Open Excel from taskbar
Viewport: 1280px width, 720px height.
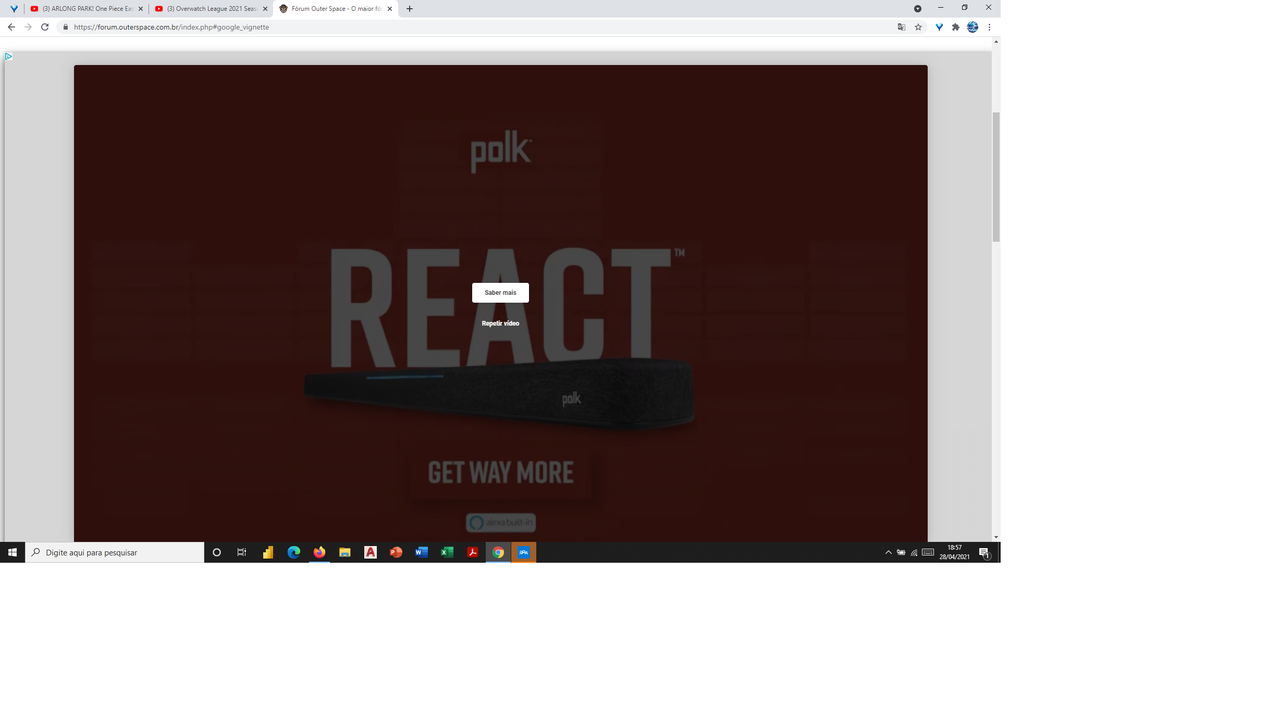click(x=447, y=552)
